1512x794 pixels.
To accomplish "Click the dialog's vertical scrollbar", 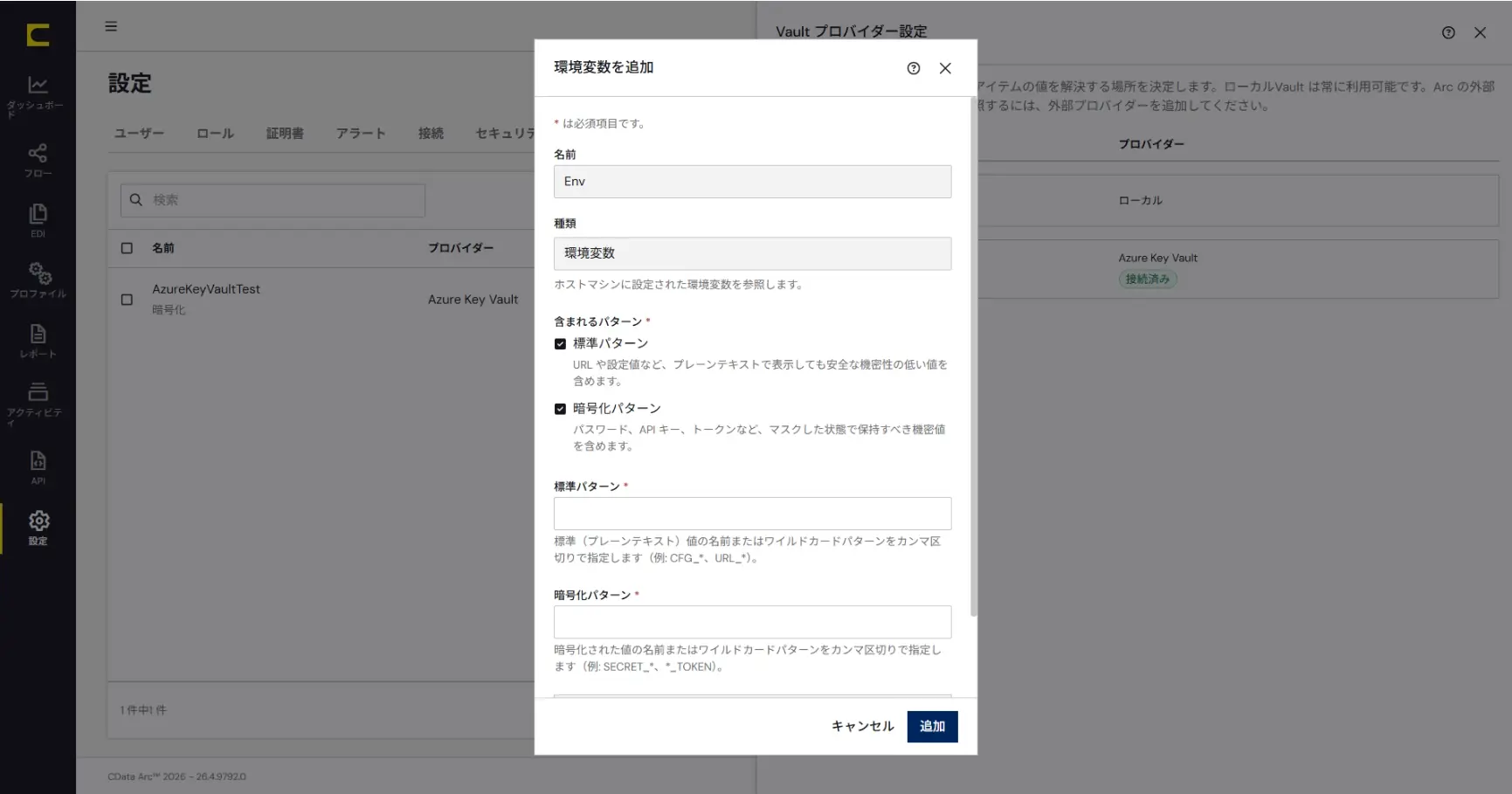I will tap(973, 356).
